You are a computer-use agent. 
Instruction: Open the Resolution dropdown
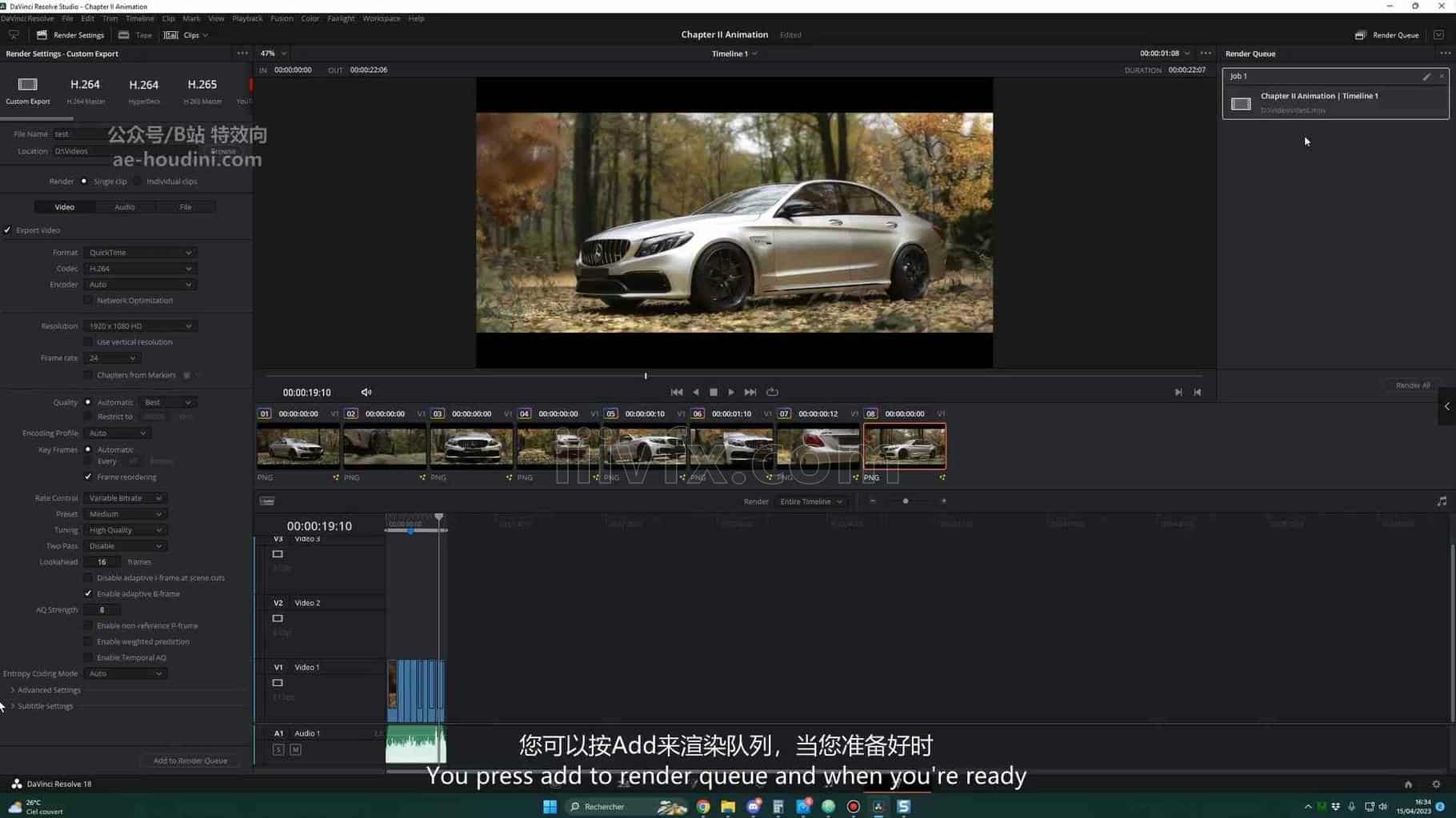[139, 325]
